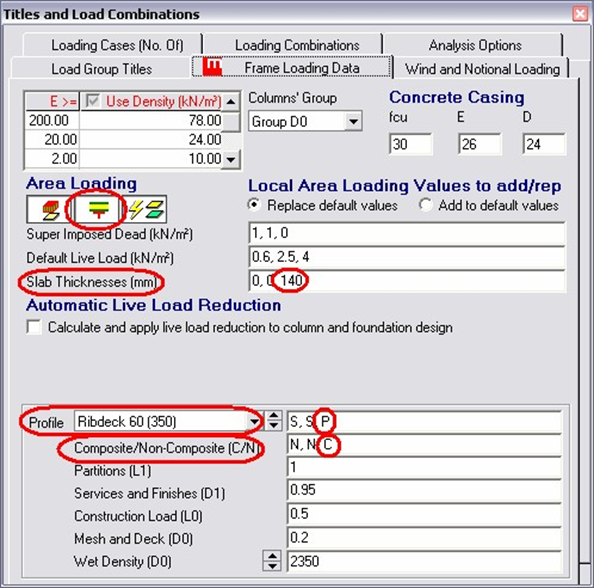Viewport: 594px width, 588px height.
Task: Click the Wet Density spinner arrows
Action: click(272, 561)
